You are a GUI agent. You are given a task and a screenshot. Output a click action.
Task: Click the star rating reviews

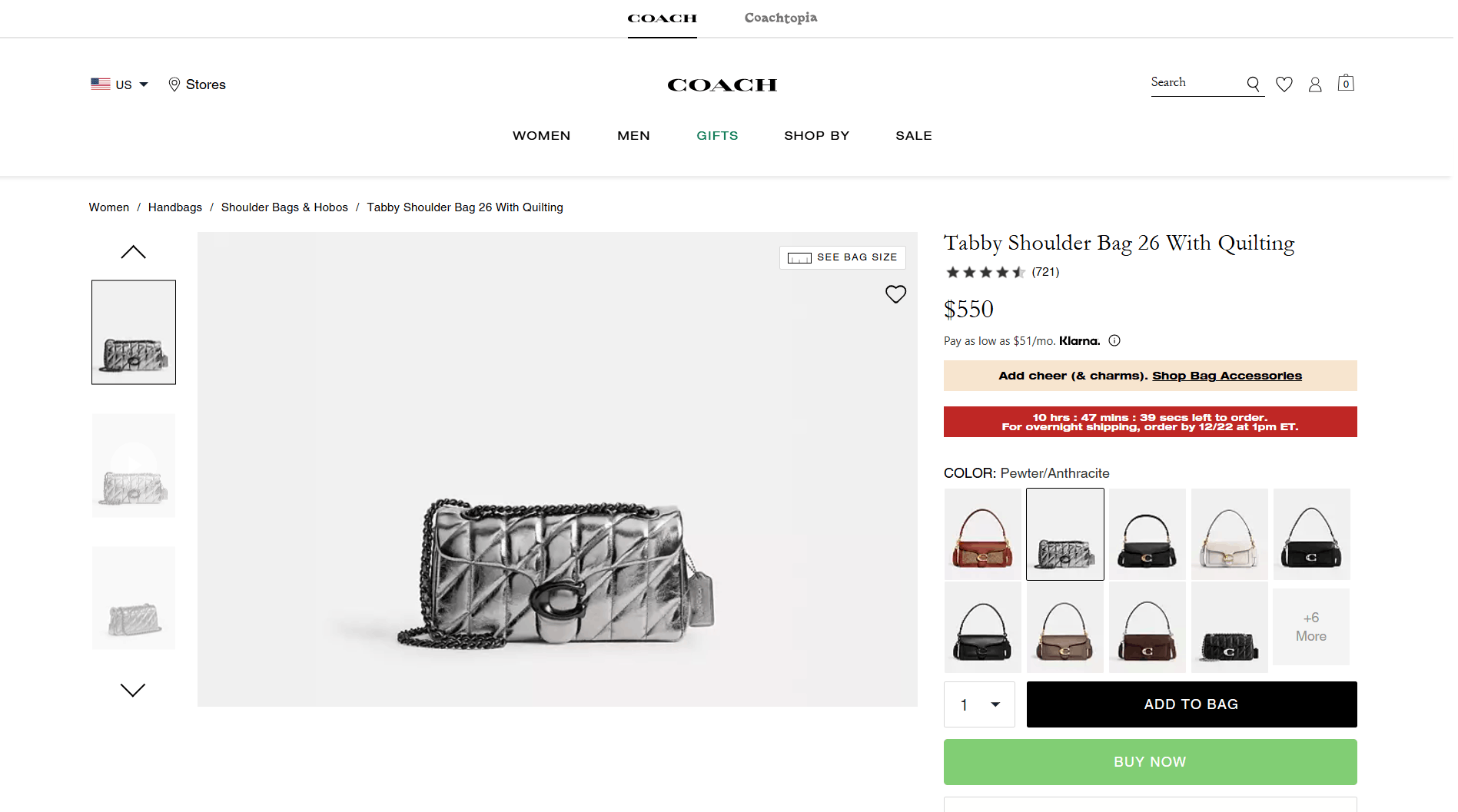coord(1002,272)
